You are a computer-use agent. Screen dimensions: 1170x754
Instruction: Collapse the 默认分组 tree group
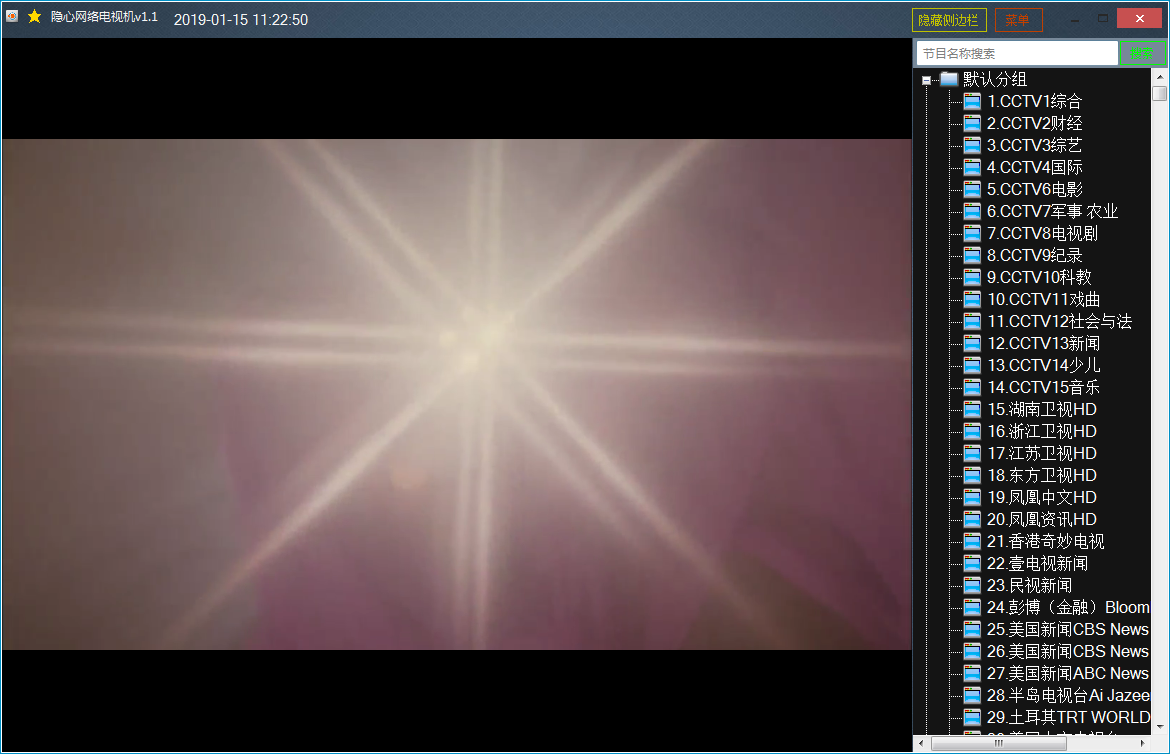click(x=927, y=80)
